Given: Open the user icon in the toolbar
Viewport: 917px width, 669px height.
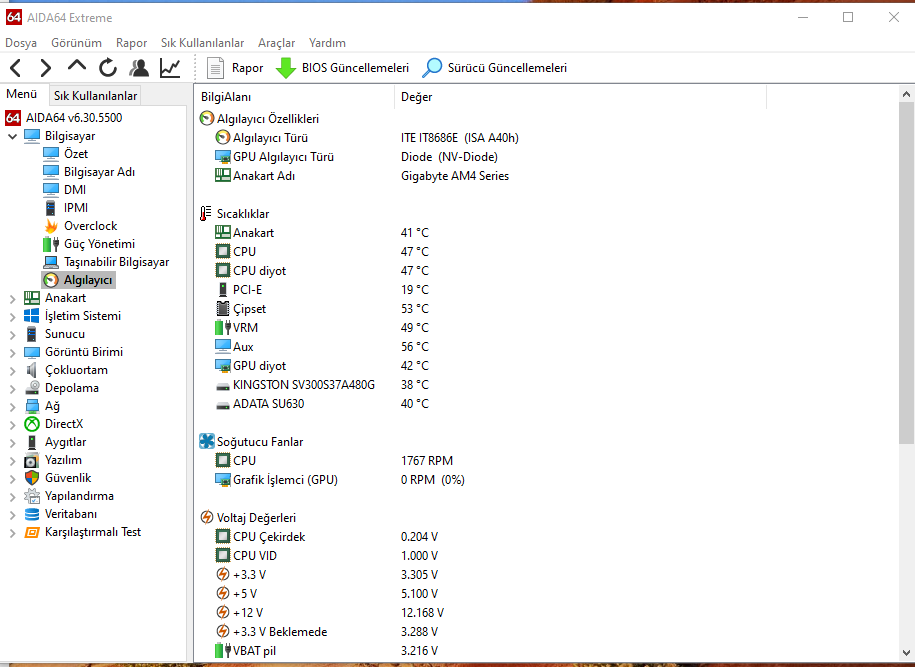Looking at the screenshot, I should tap(139, 68).
